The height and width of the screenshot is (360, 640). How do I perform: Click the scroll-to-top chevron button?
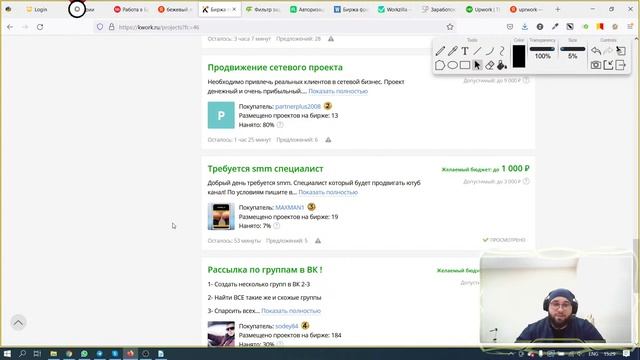(x=18, y=323)
